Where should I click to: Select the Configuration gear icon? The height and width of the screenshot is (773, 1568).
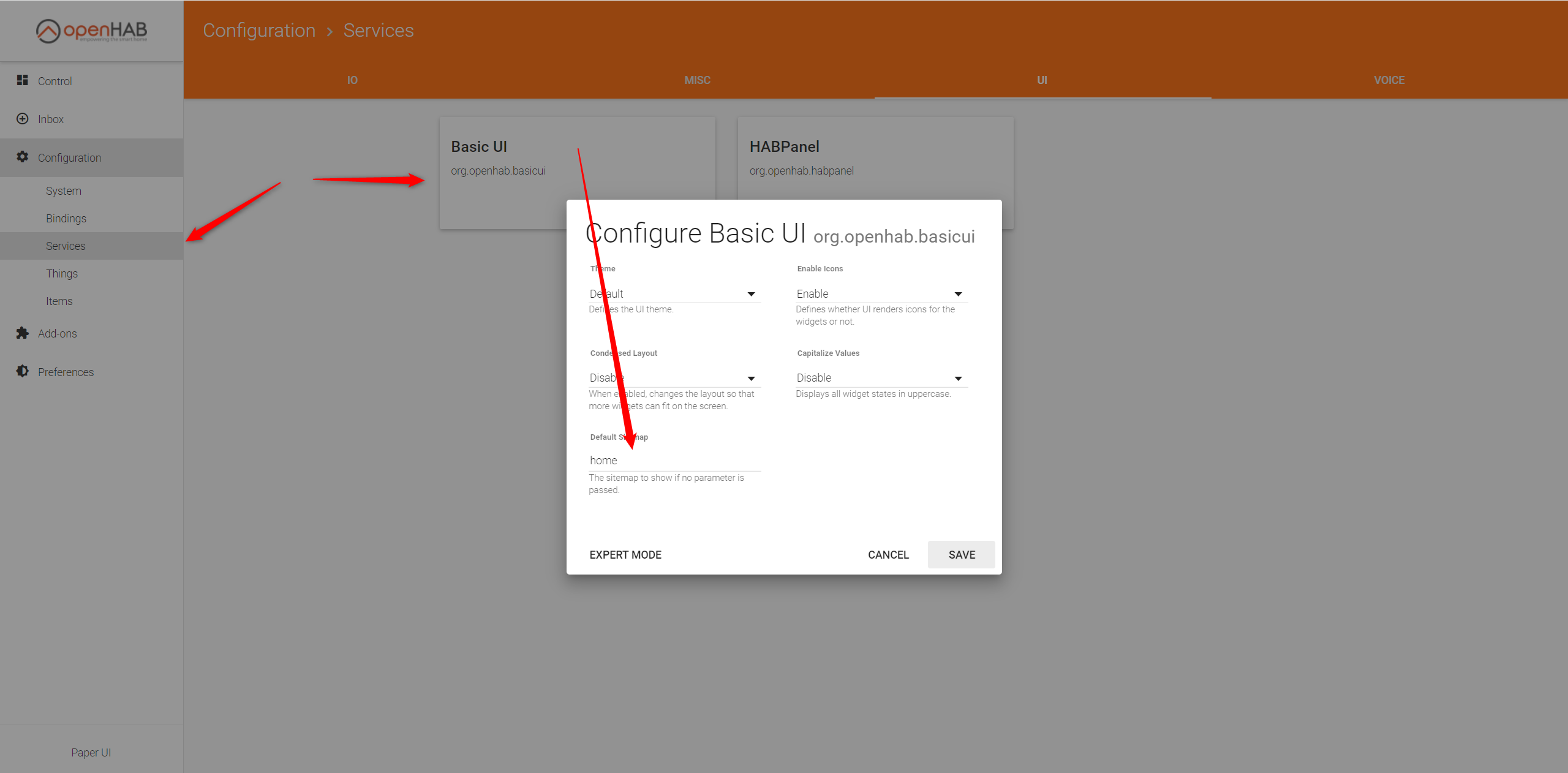pos(22,157)
